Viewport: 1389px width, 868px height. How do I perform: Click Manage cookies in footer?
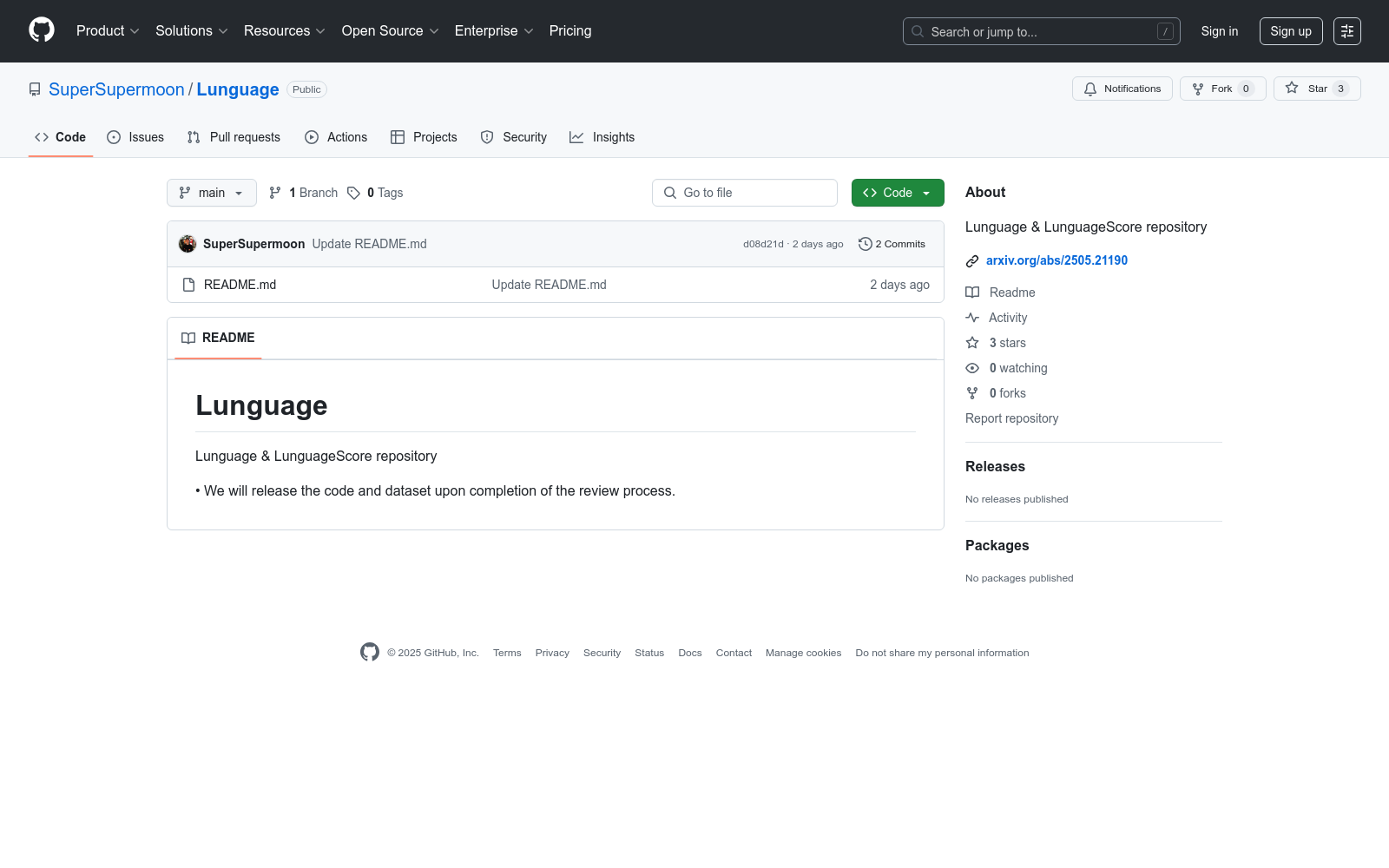pyautogui.click(x=803, y=653)
